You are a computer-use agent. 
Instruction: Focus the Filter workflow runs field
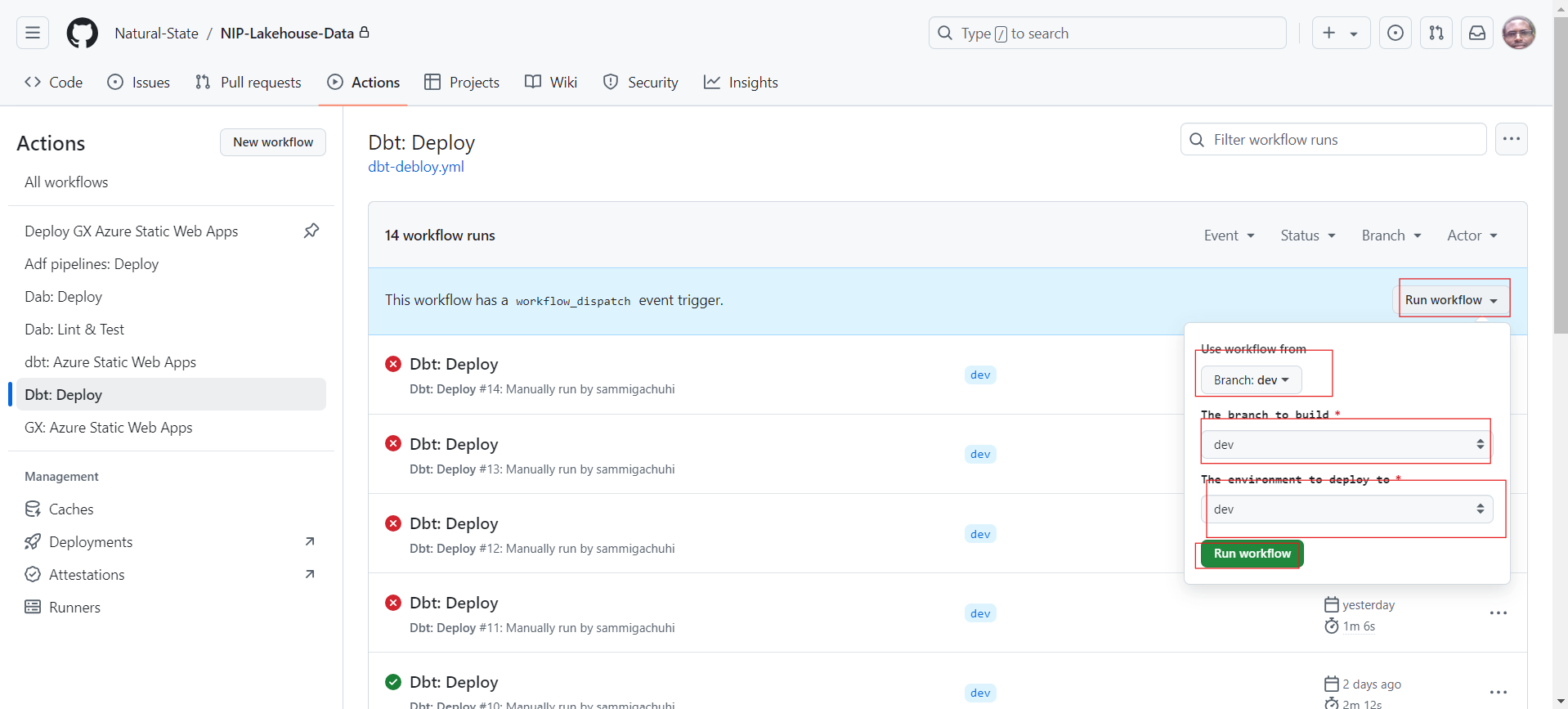pos(1333,140)
